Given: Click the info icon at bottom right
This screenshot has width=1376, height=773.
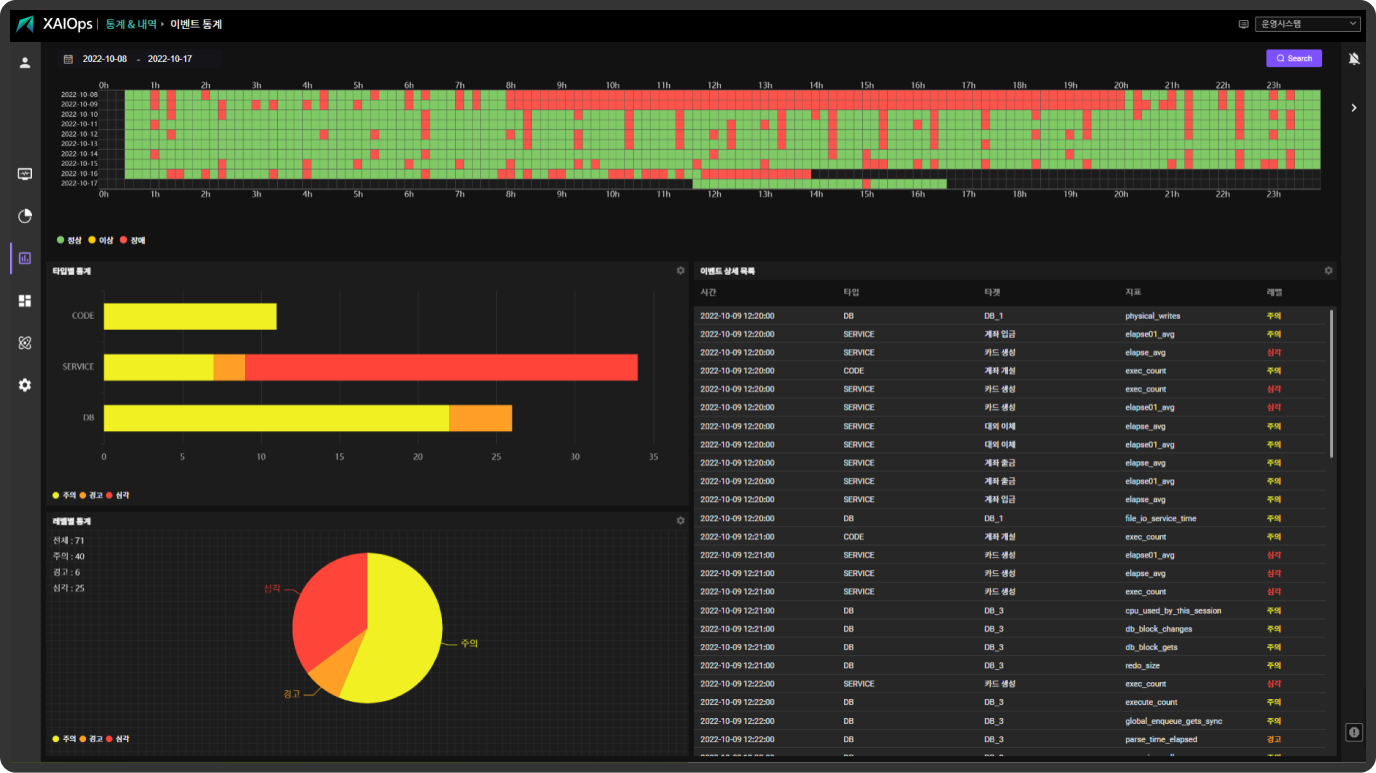Looking at the screenshot, I should tap(1354, 732).
